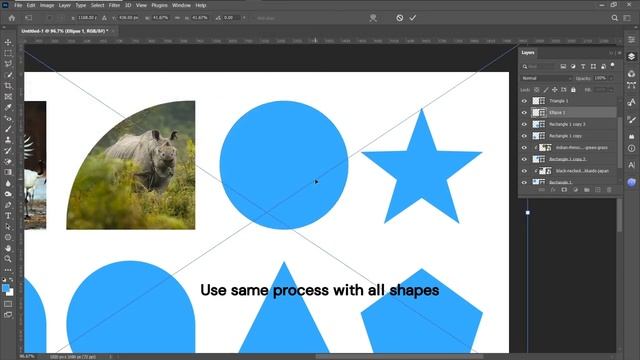Toggle the layer filter on/off switch

pyautogui.click(x=612, y=65)
